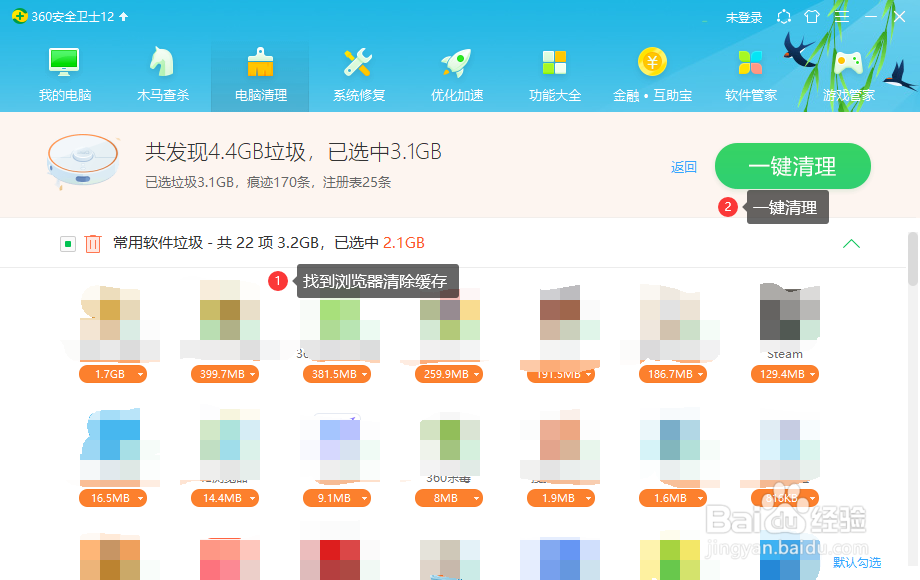Image resolution: width=920 pixels, height=580 pixels.
Task: Click 未登录 to log in
Action: [x=744, y=17]
